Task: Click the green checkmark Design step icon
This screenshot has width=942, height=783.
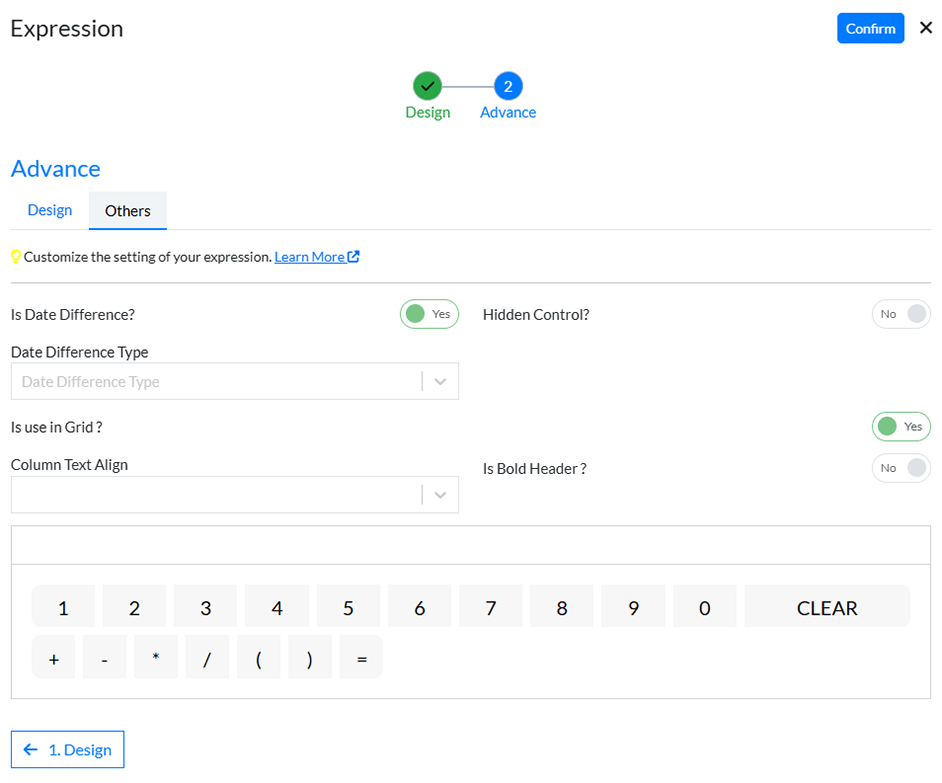Action: tap(427, 86)
